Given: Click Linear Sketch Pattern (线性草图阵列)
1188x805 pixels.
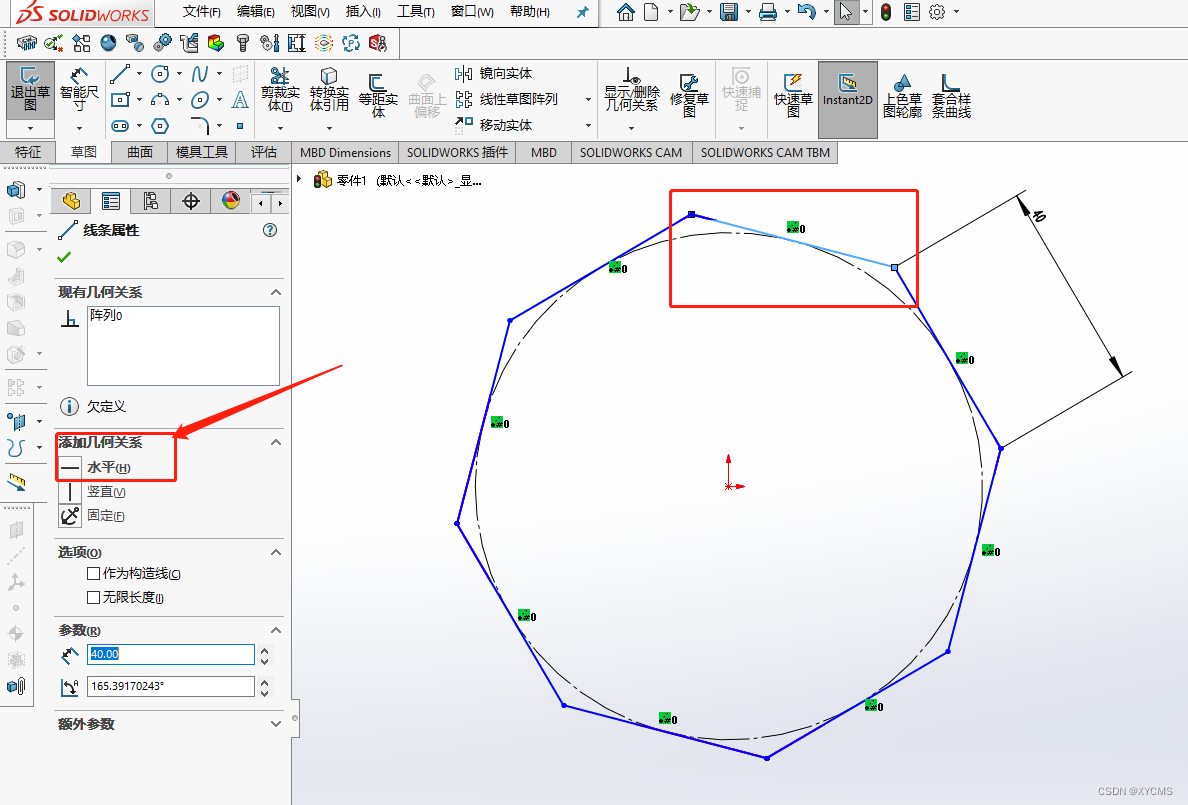Looking at the screenshot, I should 506,99.
